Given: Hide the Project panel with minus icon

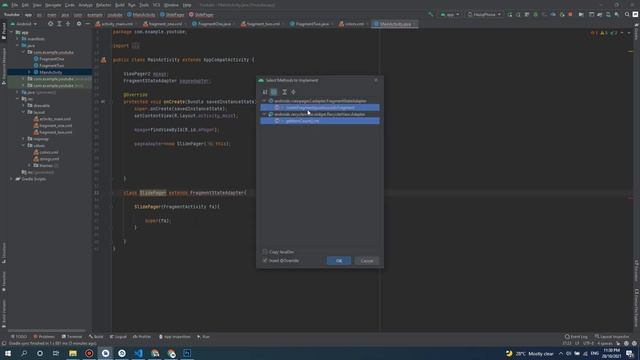Looking at the screenshot, I should tap(87, 24).
